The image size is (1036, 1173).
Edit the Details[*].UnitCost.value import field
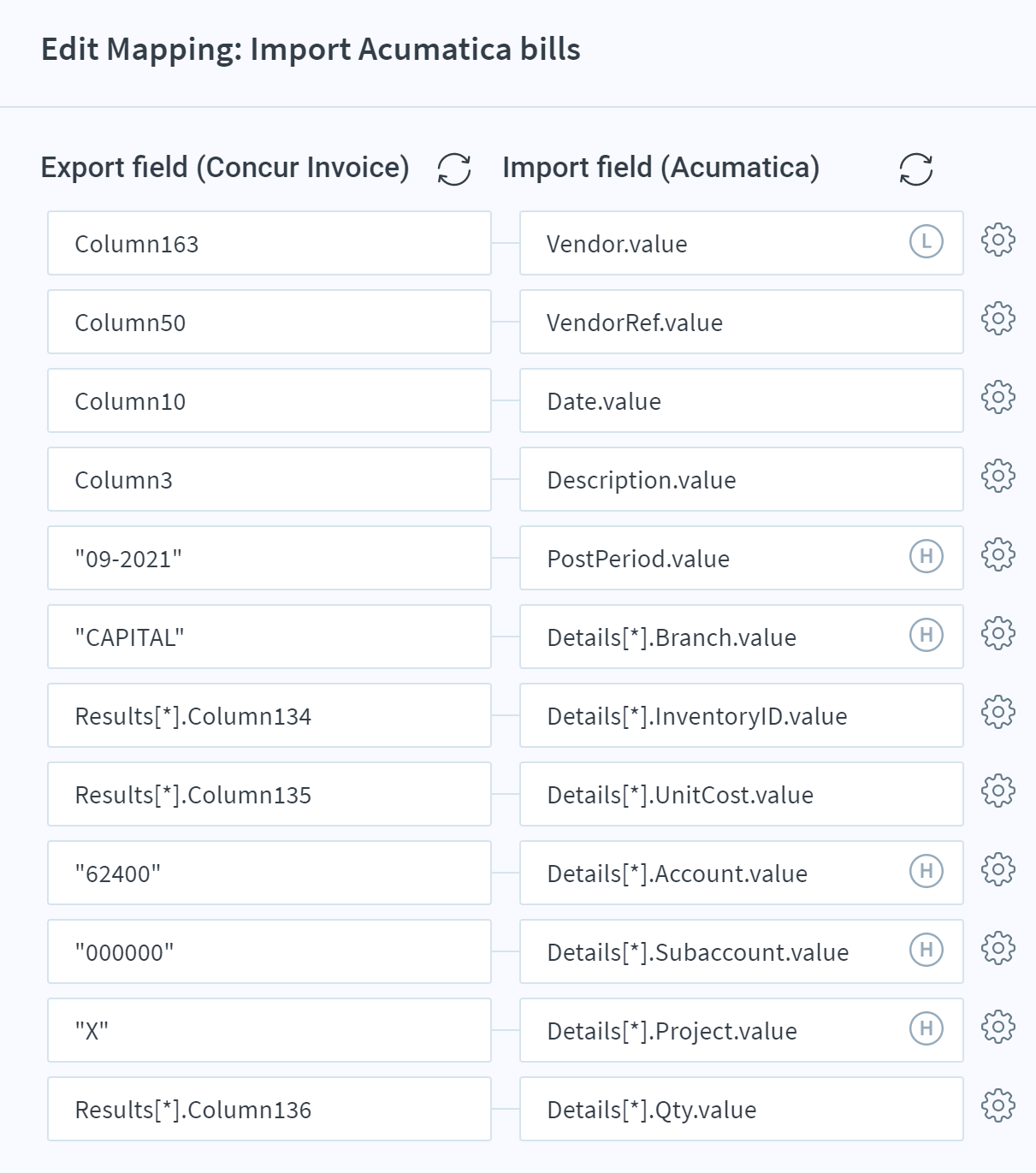coord(742,794)
